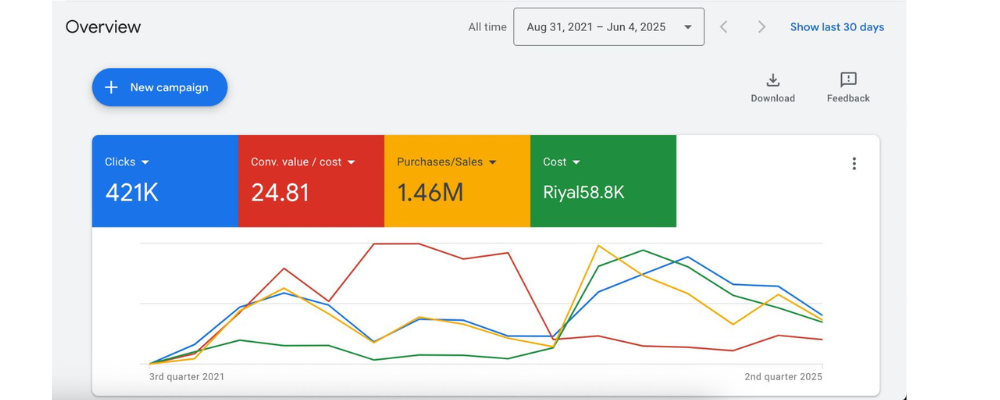Click the 3rd quarter 2021 axis label
1000x400 pixels.
pyautogui.click(x=187, y=377)
